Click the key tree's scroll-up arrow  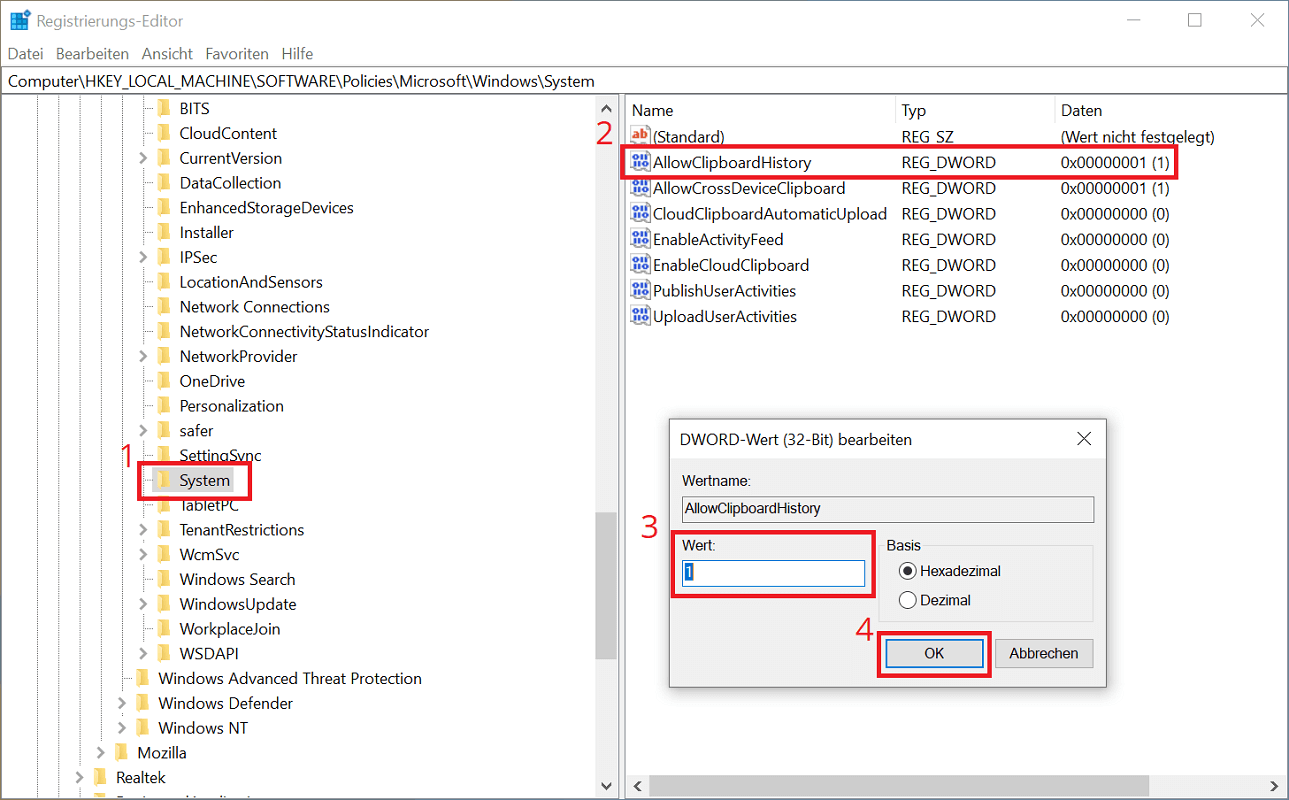[x=606, y=108]
